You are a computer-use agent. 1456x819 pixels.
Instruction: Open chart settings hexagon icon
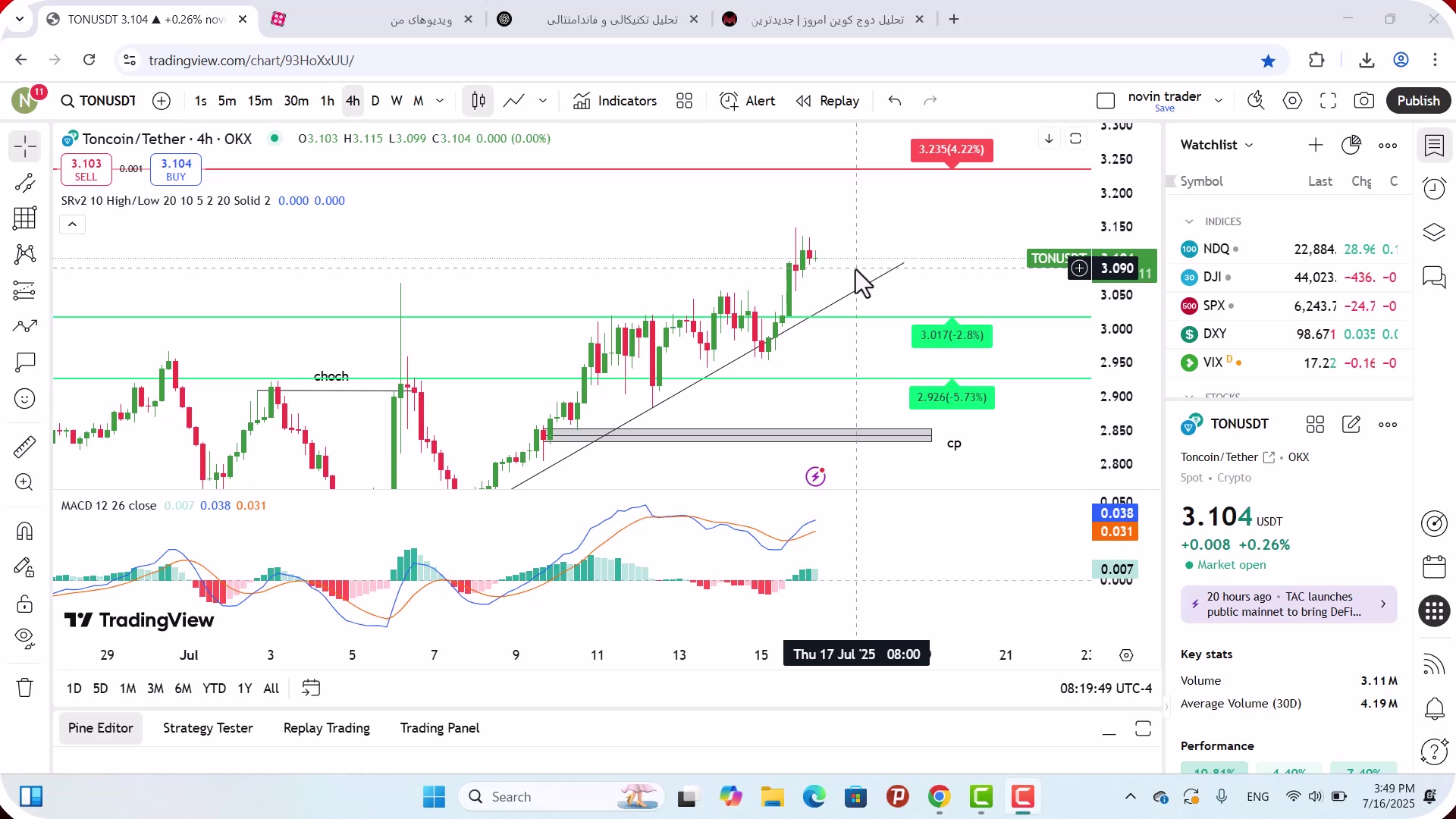click(1293, 101)
